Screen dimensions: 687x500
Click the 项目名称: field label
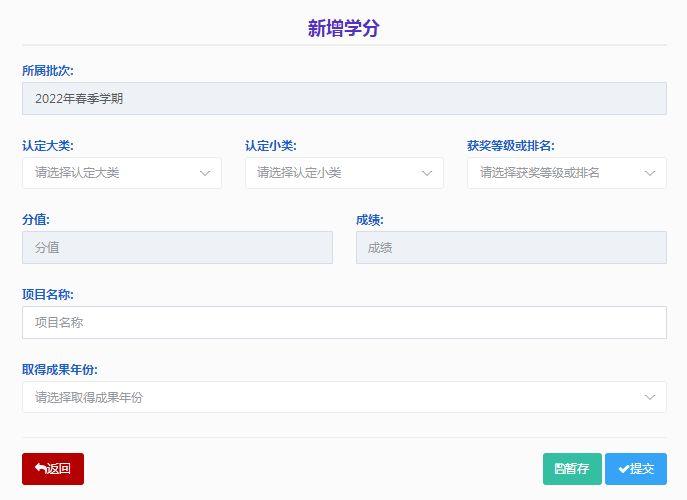click(48, 295)
